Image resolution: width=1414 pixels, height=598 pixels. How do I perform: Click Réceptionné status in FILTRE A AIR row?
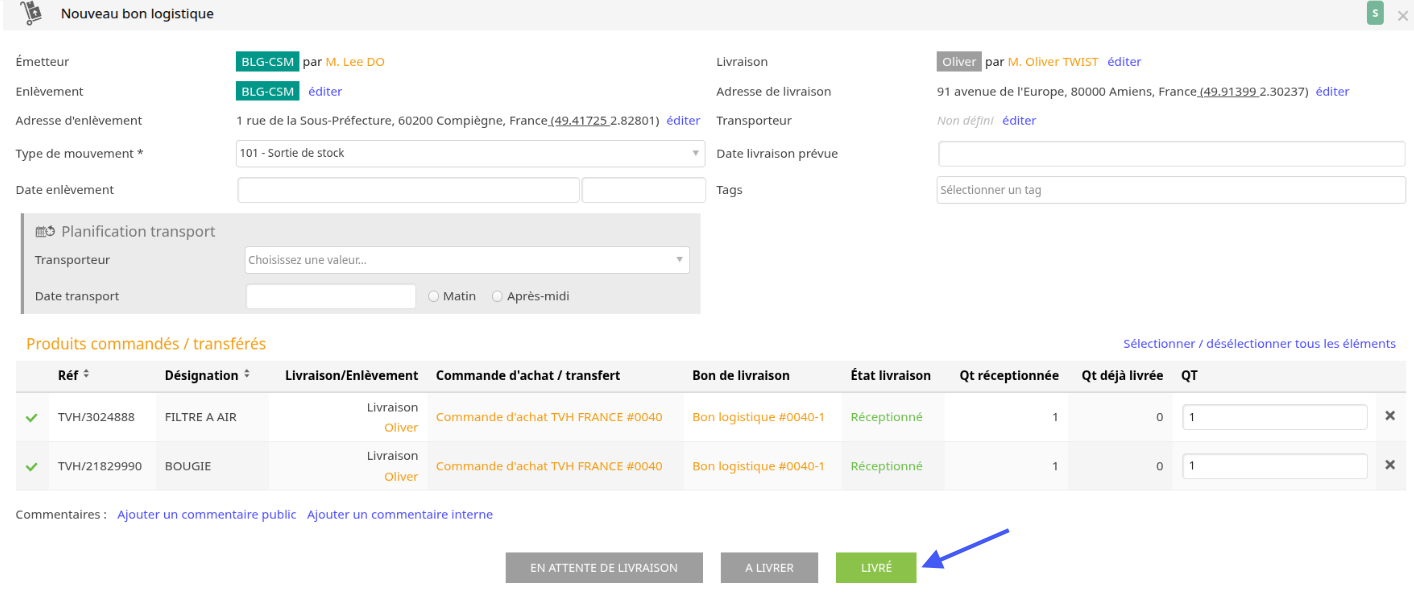click(x=886, y=417)
